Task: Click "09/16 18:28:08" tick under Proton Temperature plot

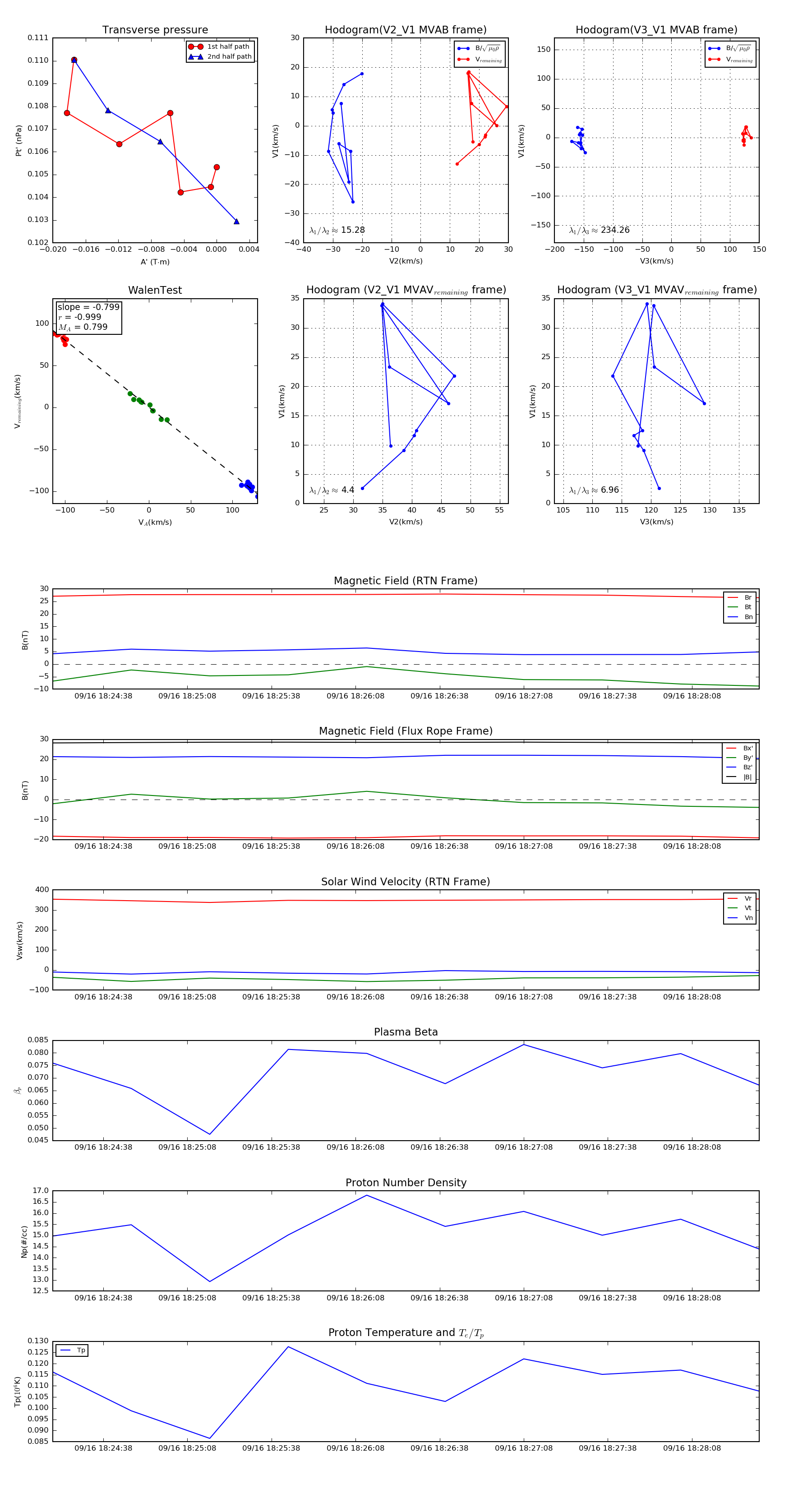Action: 692,1448
